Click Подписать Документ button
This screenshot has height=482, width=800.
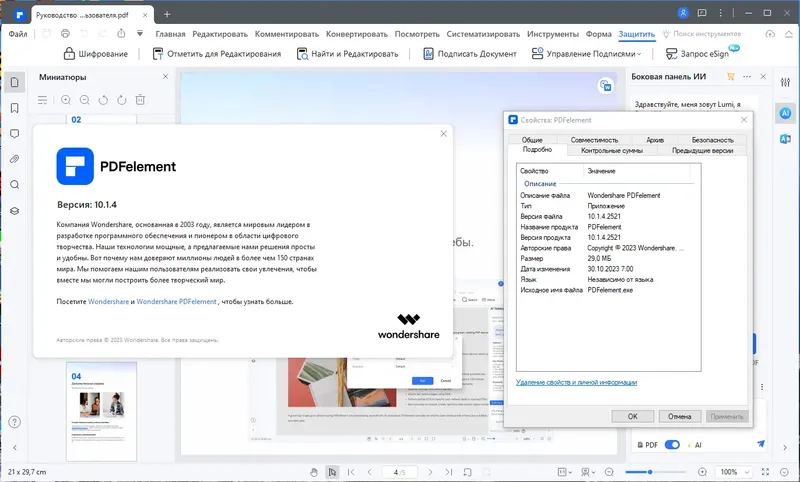coord(470,54)
